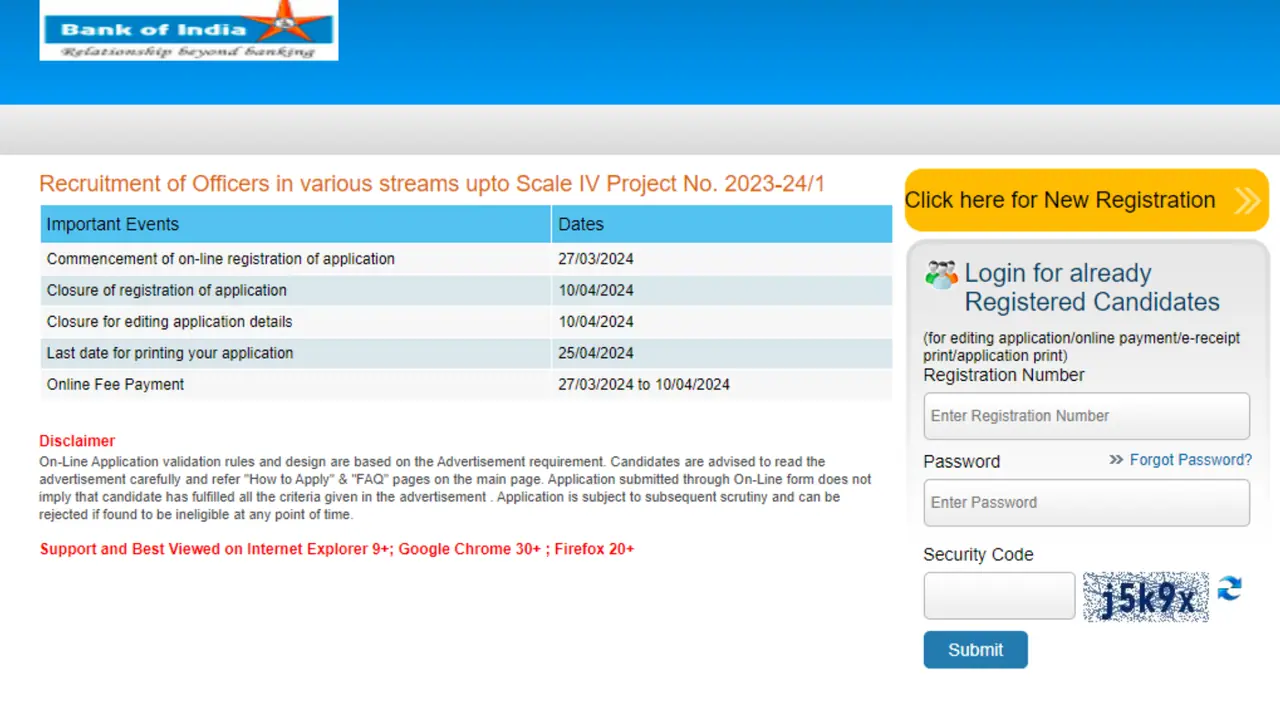Open the Forgot Password link
This screenshot has width=1280, height=720.
[1190, 460]
